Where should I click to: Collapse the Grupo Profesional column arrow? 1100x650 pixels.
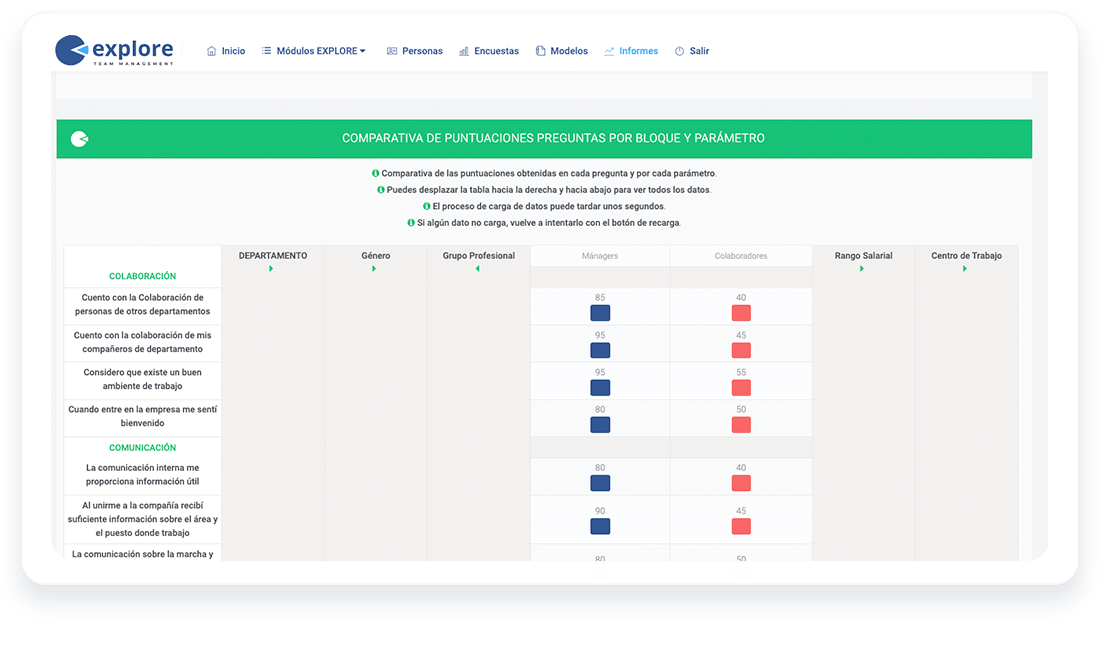[478, 269]
